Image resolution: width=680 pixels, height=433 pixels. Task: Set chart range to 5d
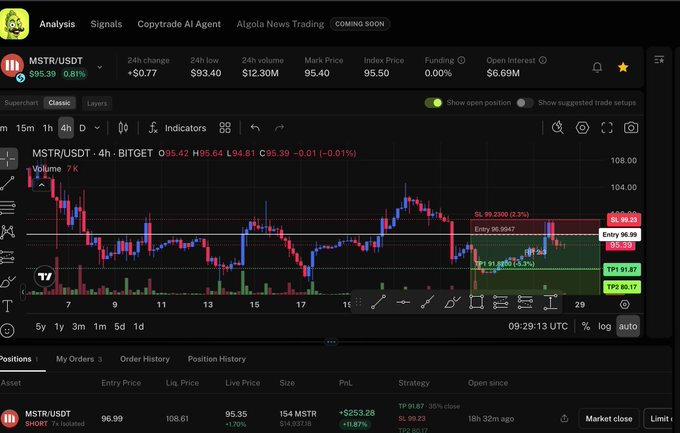click(120, 327)
